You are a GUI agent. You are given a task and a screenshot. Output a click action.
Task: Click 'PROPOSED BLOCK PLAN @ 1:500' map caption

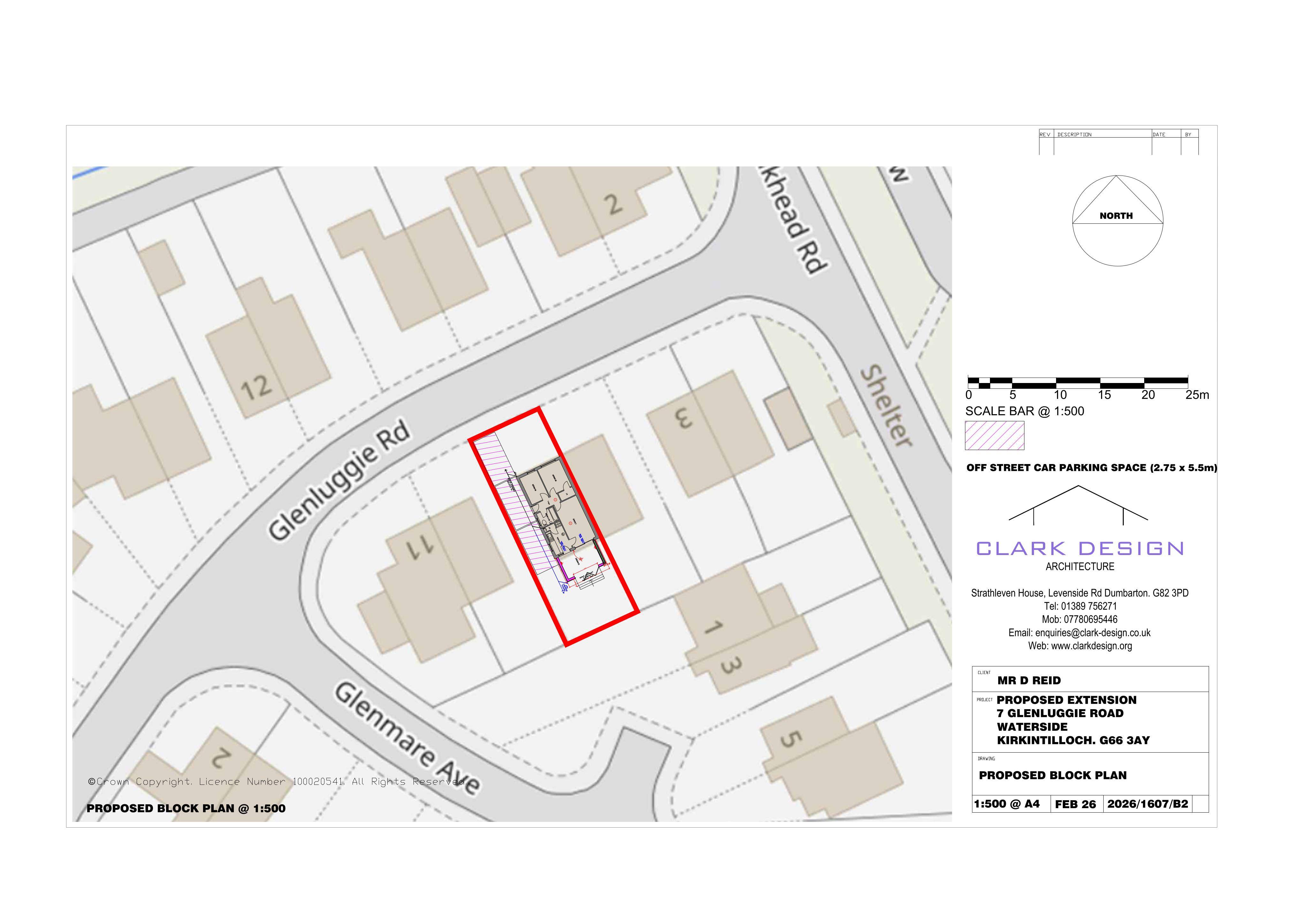[x=186, y=808]
